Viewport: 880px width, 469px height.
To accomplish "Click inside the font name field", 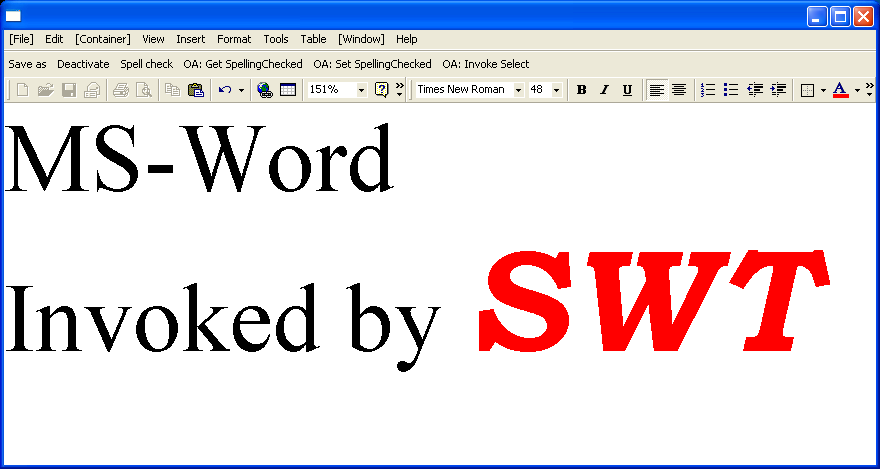I will [x=464, y=90].
